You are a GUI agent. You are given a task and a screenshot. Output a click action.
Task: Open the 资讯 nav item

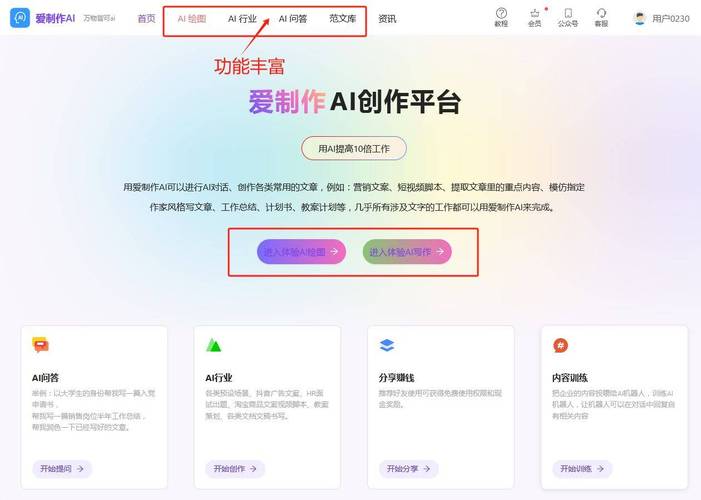coord(387,19)
